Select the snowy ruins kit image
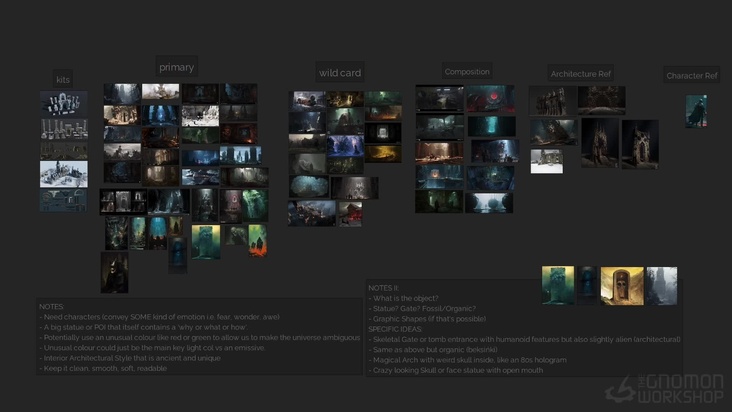The height and width of the screenshot is (412, 732). 63,174
